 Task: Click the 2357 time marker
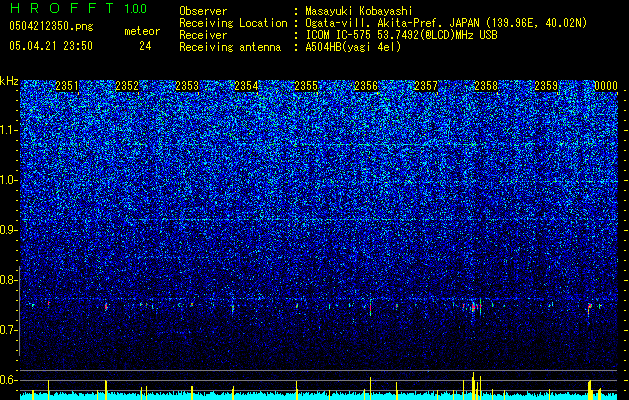(x=426, y=86)
